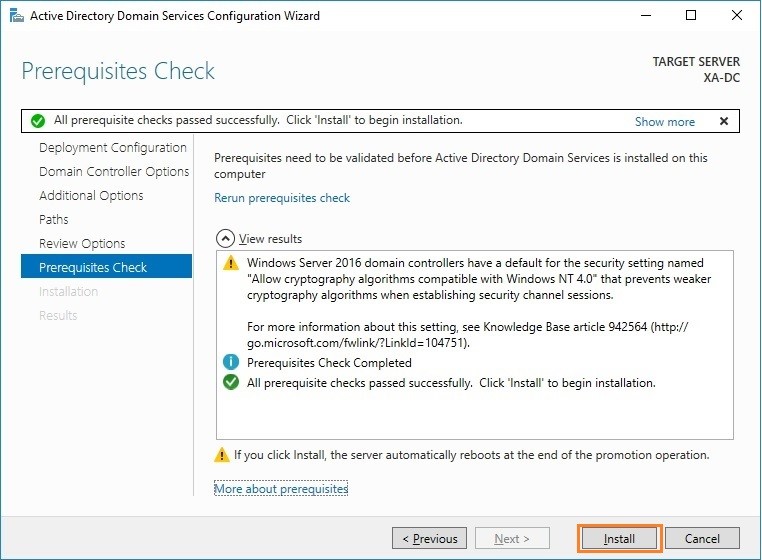Image resolution: width=762 pixels, height=560 pixels.
Task: Select Review Options in sidebar
Action: (x=82, y=243)
